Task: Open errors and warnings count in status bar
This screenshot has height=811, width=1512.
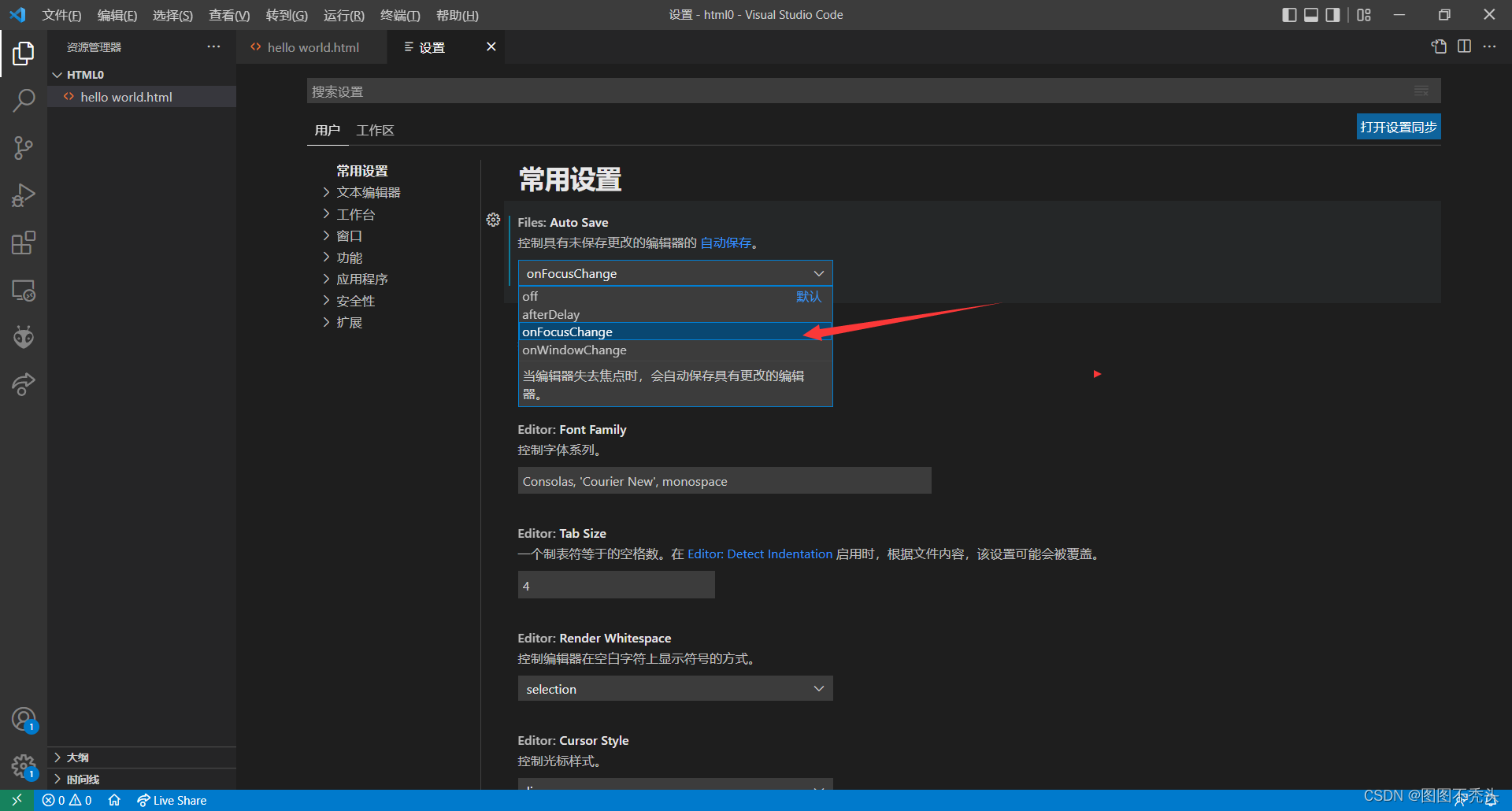Action: click(67, 800)
